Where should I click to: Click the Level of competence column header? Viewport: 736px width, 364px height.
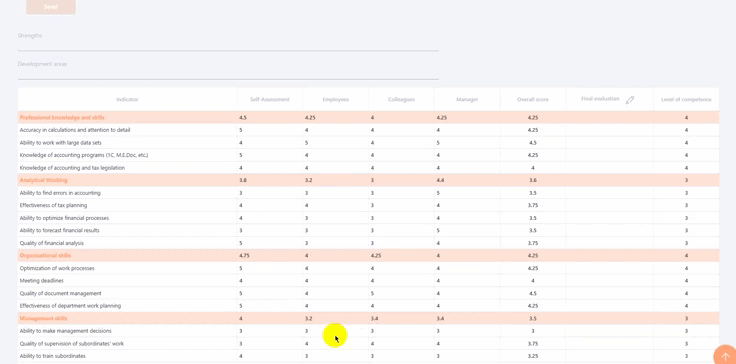tap(686, 100)
